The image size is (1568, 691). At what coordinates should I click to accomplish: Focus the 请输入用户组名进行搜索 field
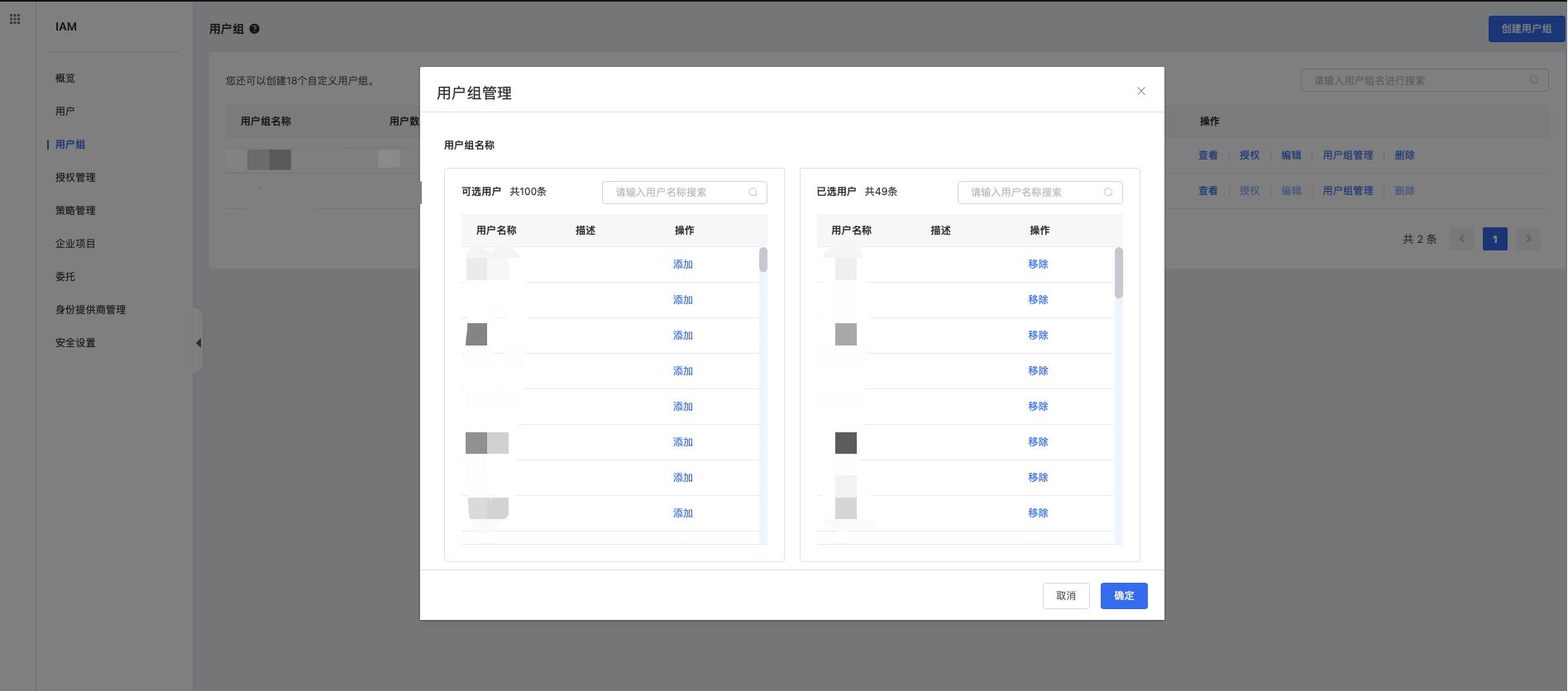pos(1425,80)
